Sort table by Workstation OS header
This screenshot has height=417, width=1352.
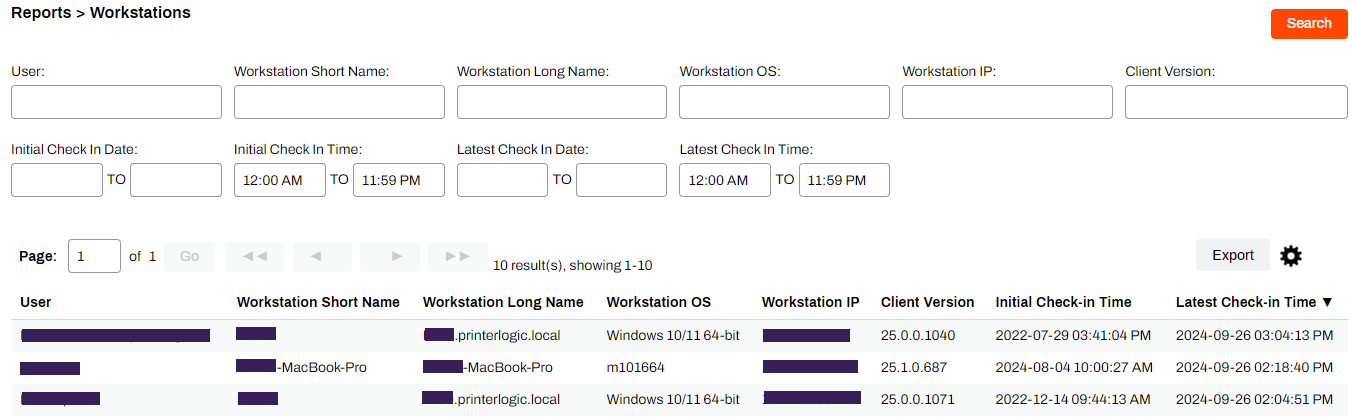coord(659,302)
